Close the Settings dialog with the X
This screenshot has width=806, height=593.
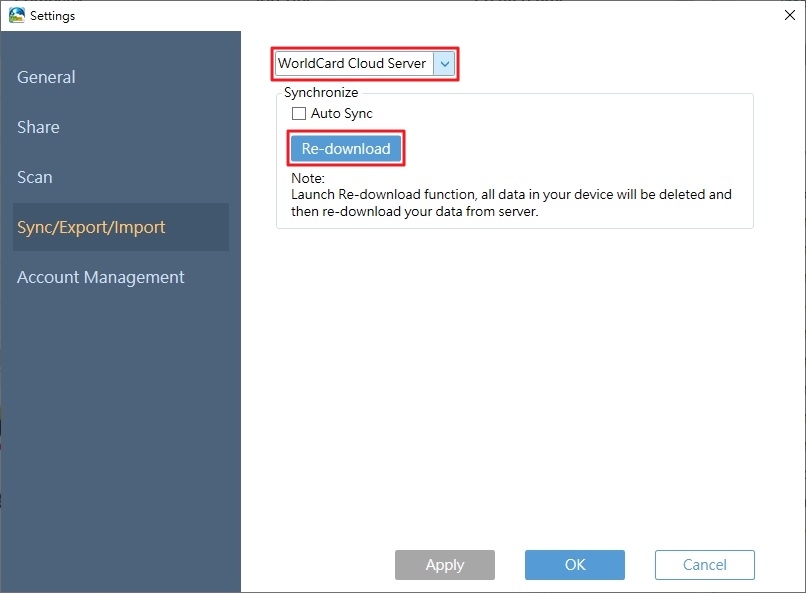790,15
